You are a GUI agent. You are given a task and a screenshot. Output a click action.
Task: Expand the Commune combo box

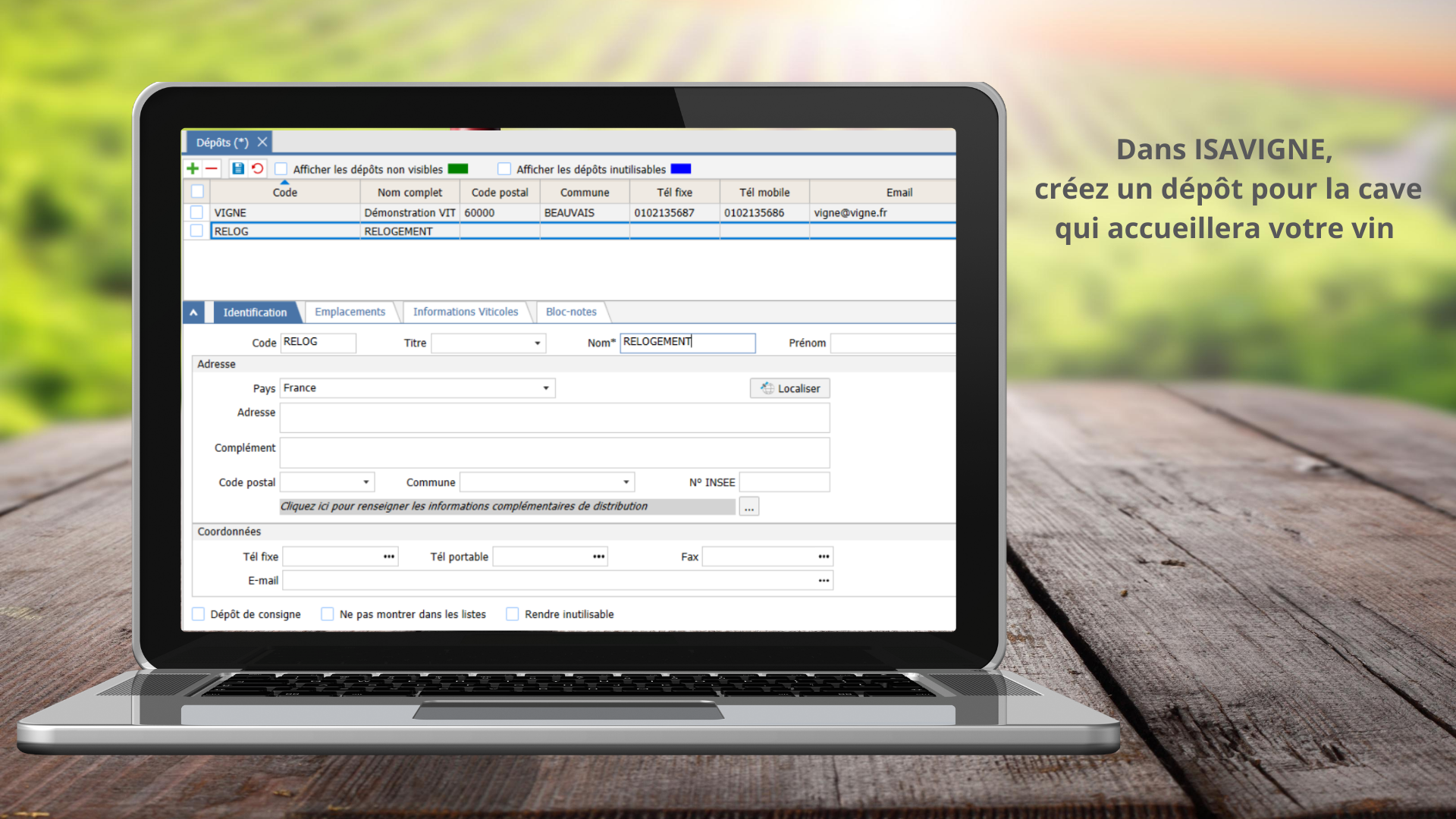(626, 482)
